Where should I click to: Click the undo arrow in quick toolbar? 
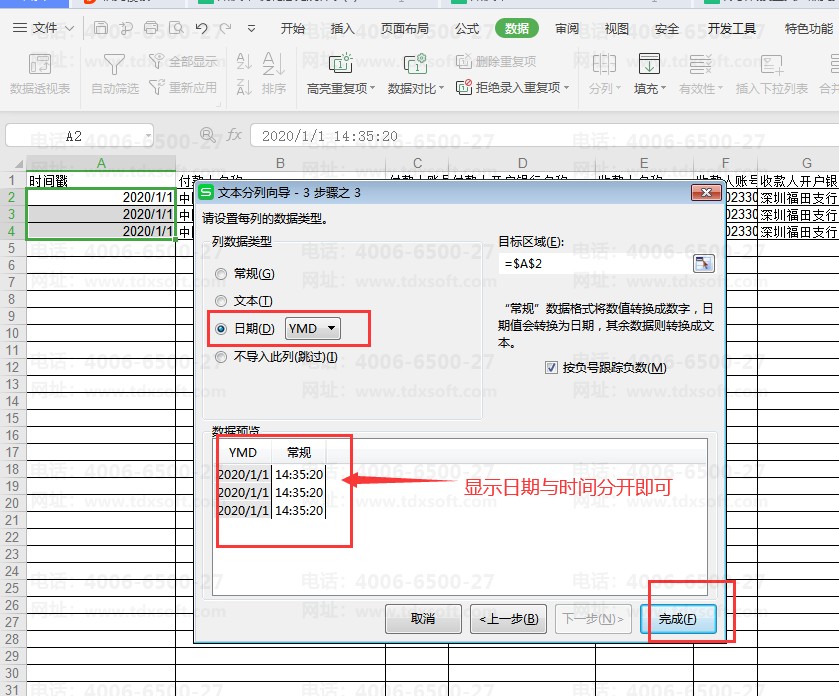[203, 28]
